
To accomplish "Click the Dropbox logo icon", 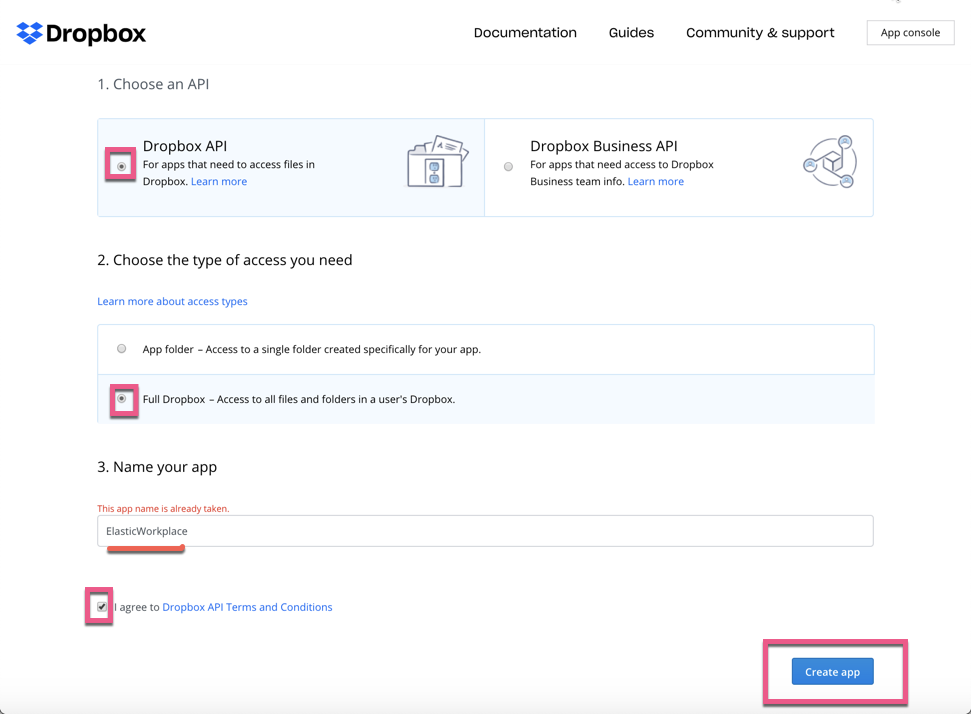I will click(x=29, y=33).
